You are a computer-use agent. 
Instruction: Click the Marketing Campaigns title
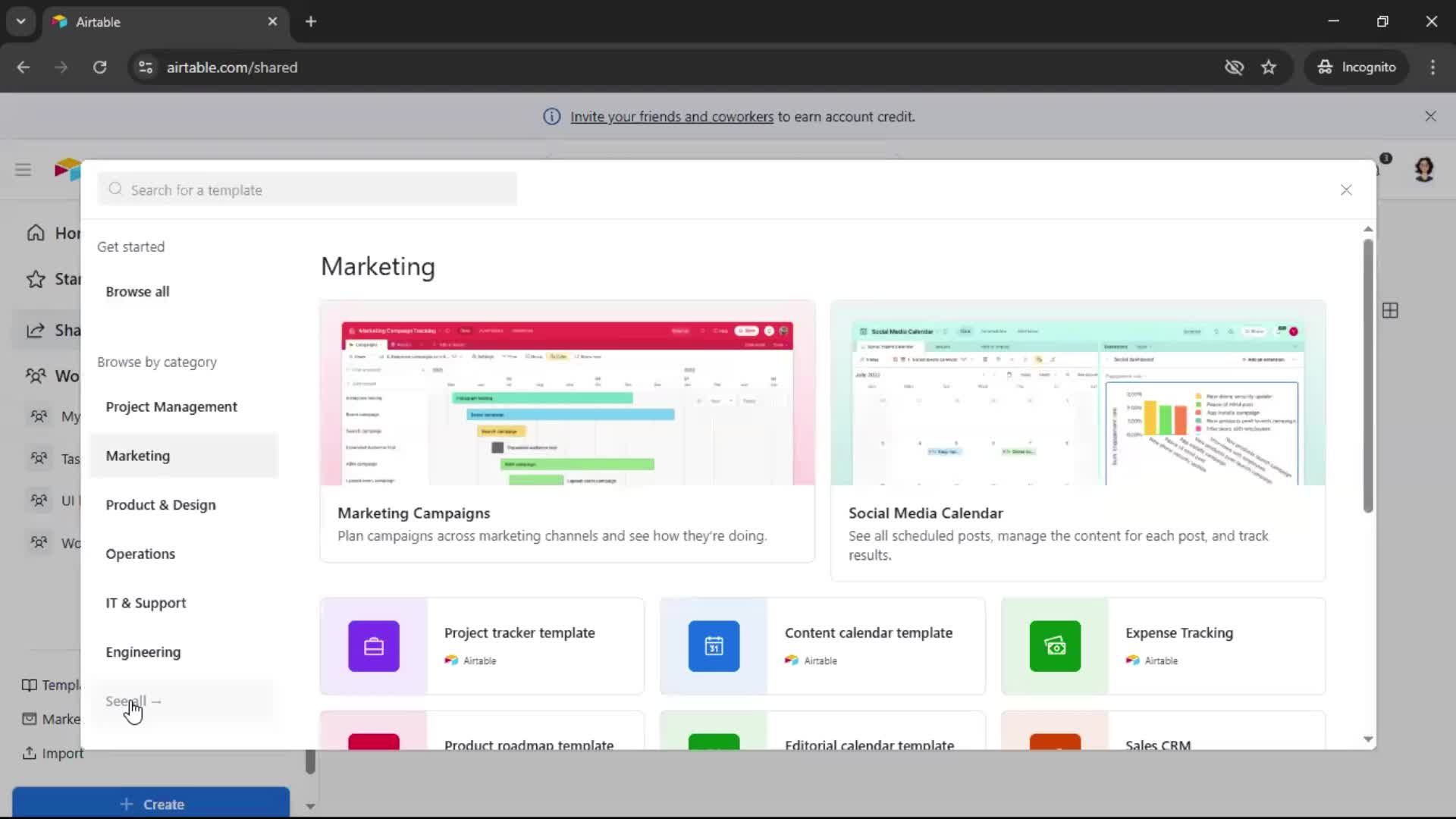click(x=414, y=513)
